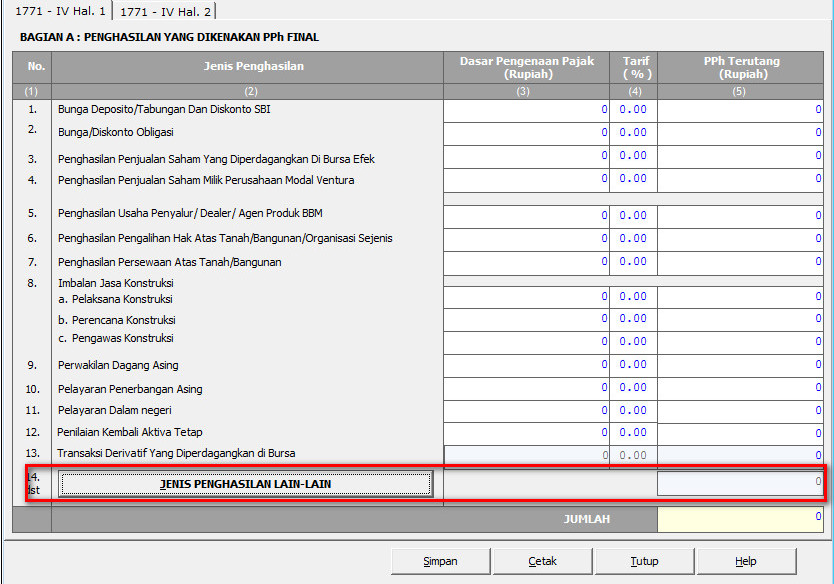Click PPh Terutang field for Perusahaan Modal Ventura

(x=740, y=180)
